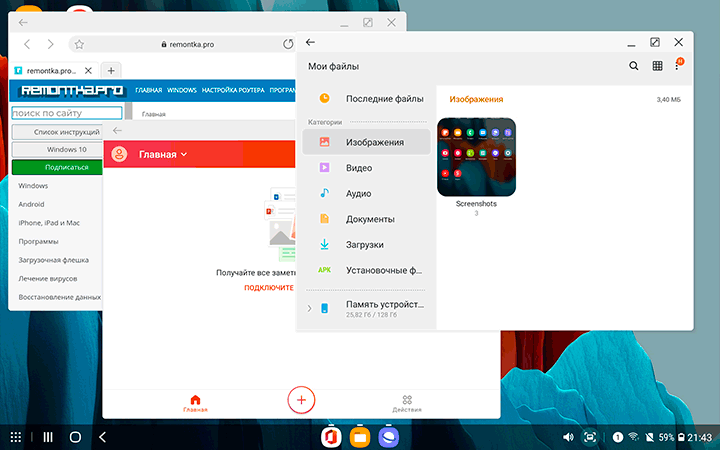Click the home button on taskbar
This screenshot has width=720, height=450.
tap(75, 437)
